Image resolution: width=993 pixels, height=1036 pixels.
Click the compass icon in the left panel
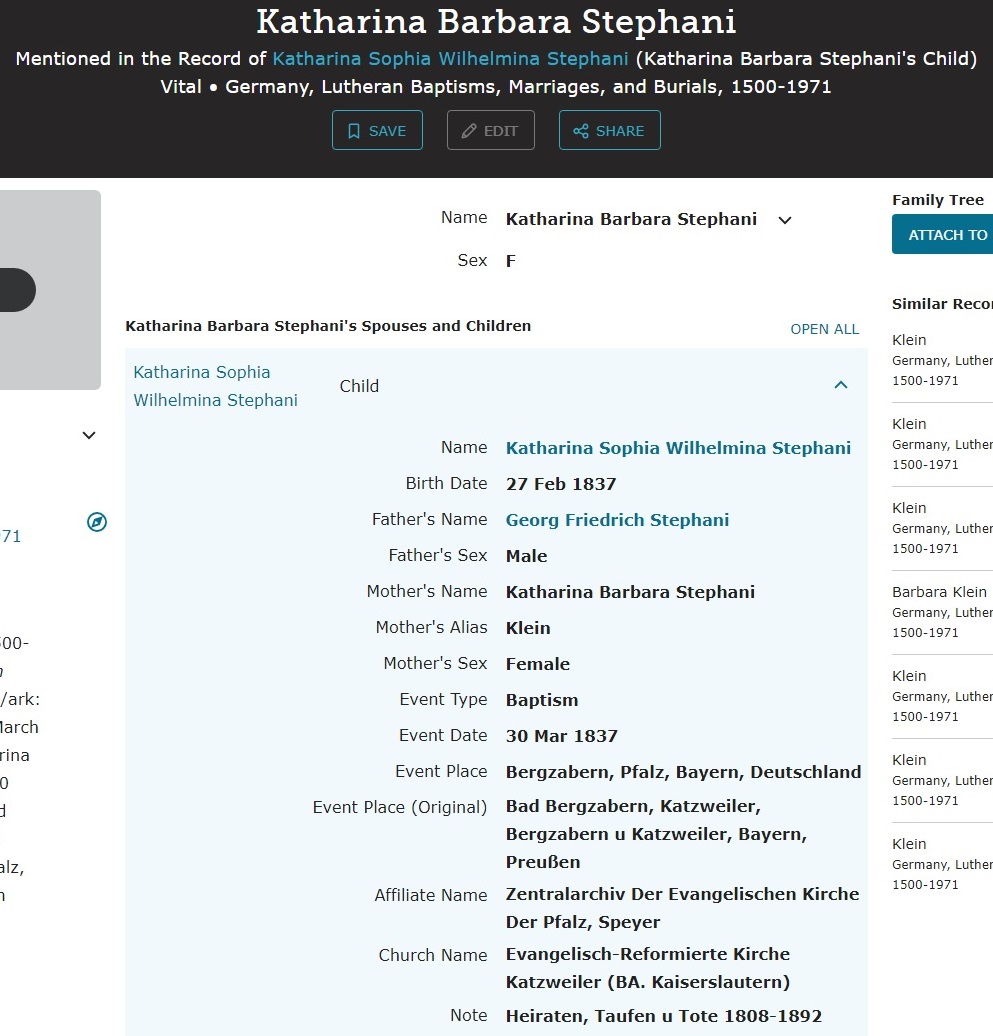[x=97, y=522]
